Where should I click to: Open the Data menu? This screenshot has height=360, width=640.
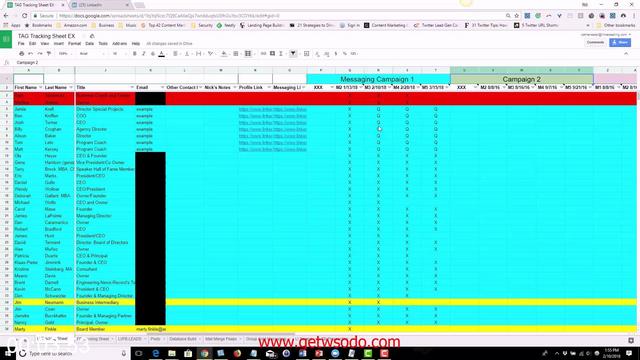(90, 43)
